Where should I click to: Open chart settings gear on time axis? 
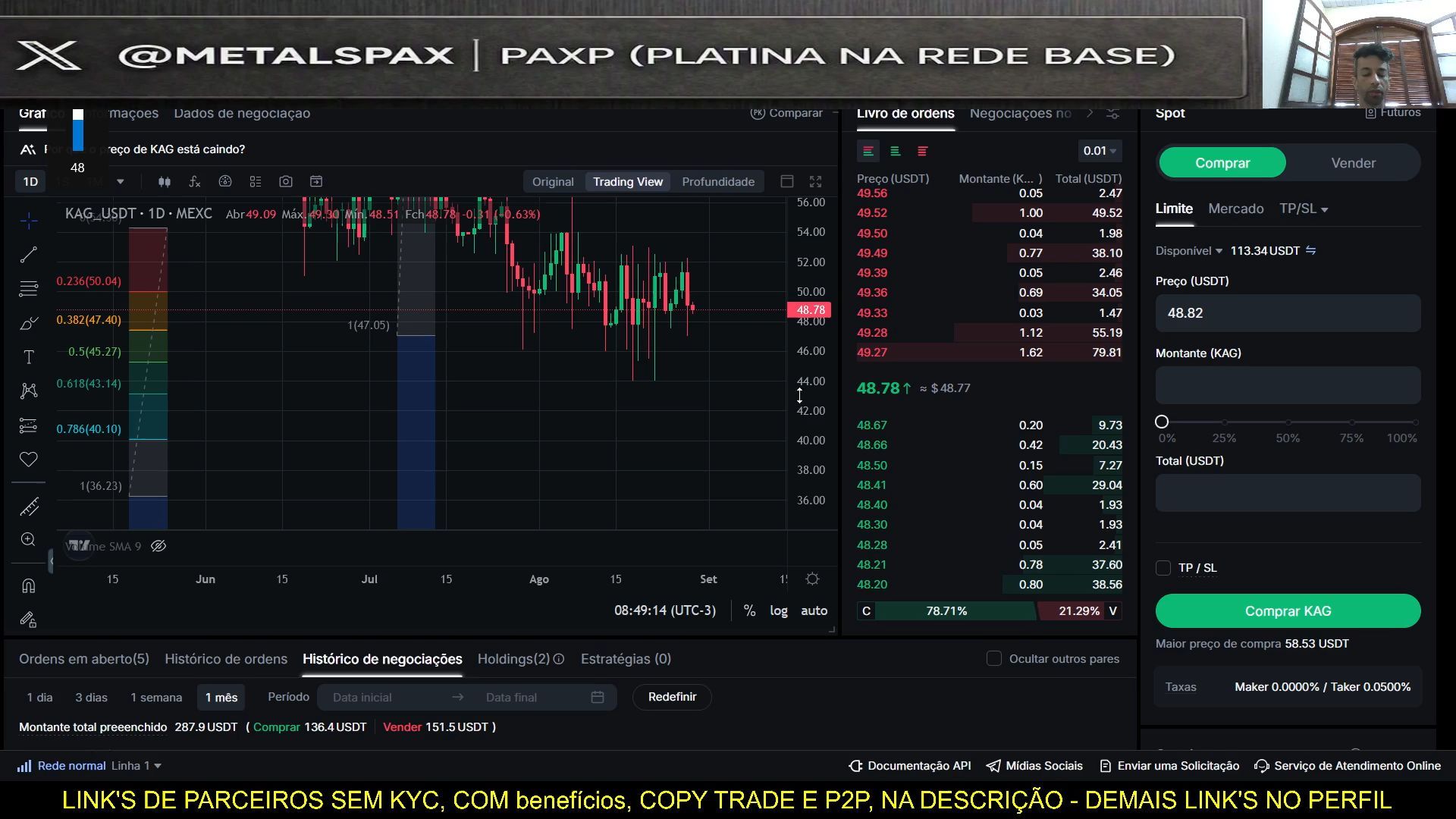(x=812, y=579)
